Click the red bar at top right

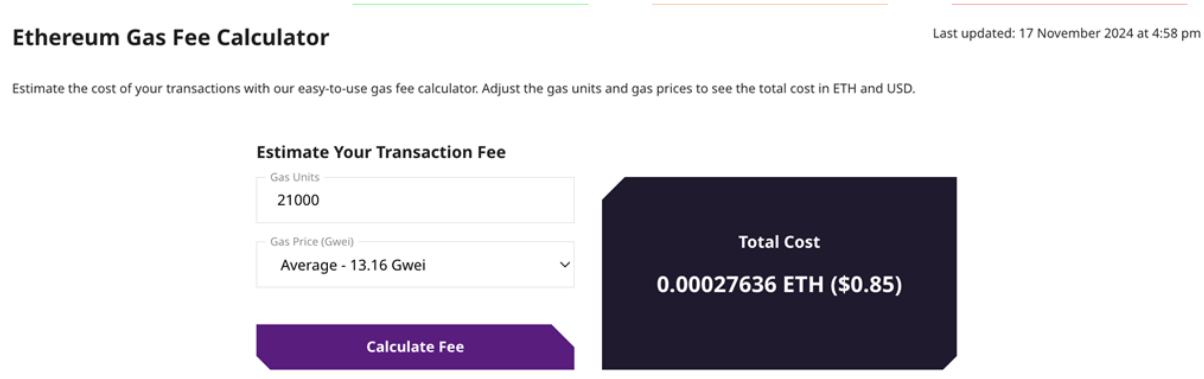pos(1070,3)
